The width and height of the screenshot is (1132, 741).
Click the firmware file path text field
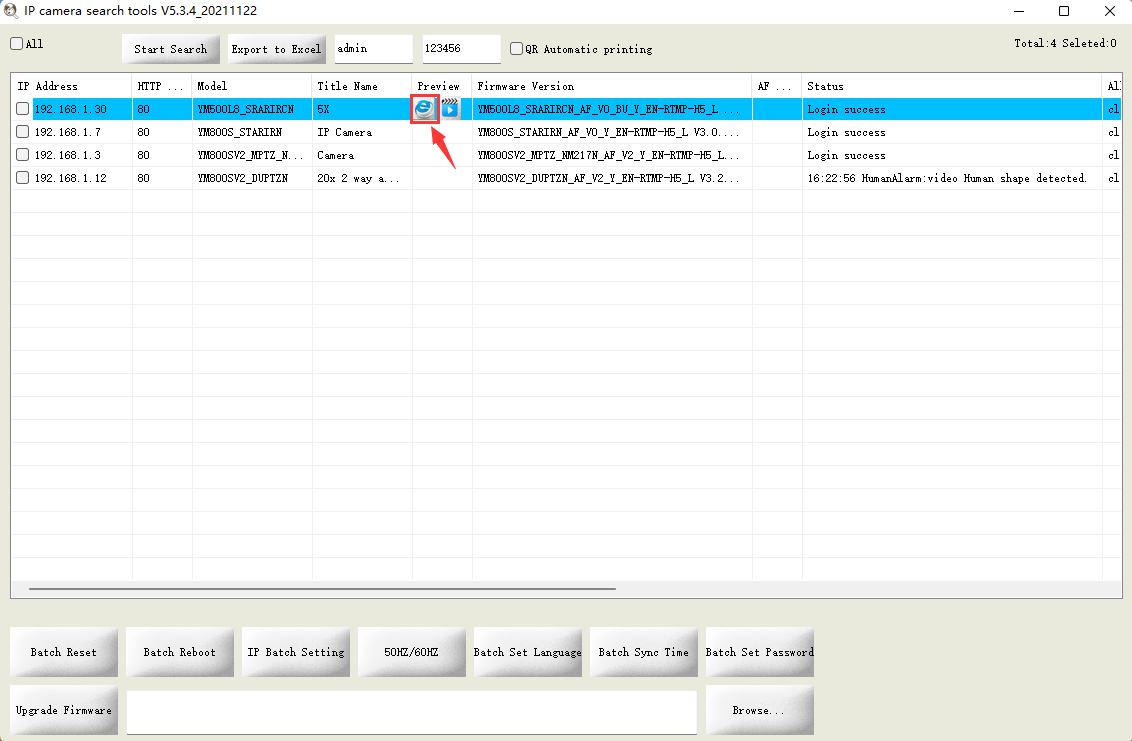click(411, 712)
